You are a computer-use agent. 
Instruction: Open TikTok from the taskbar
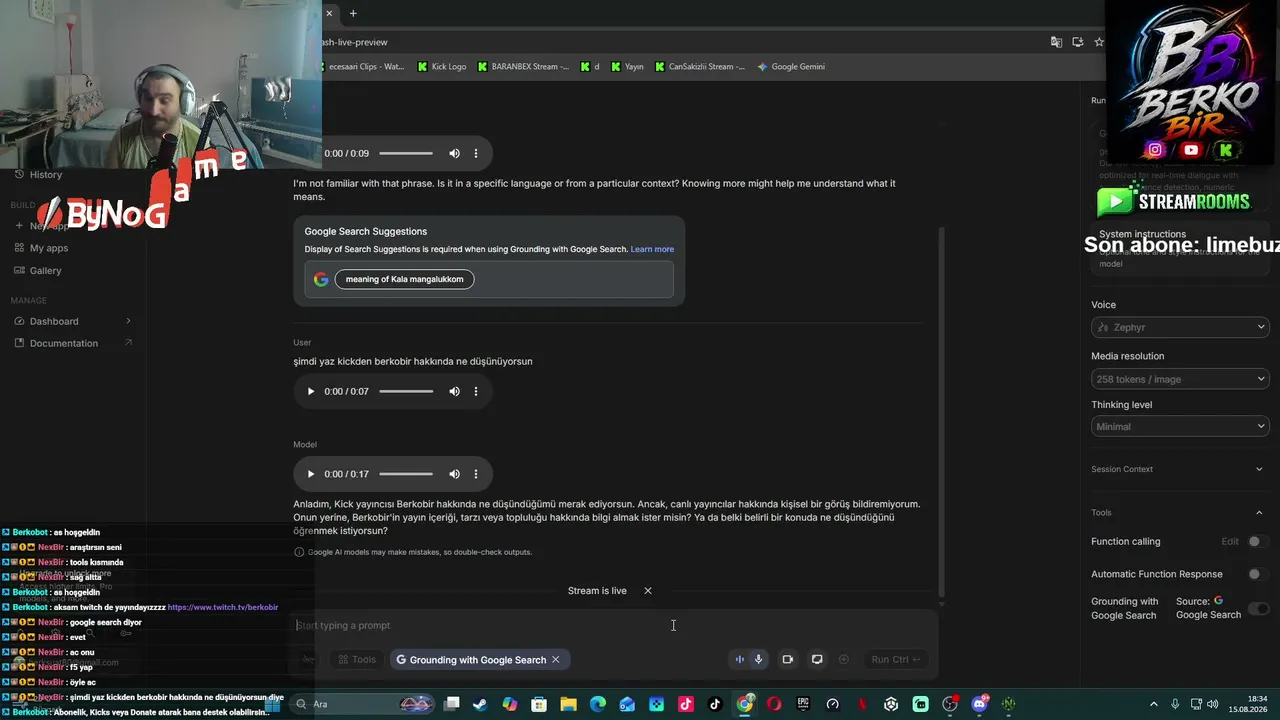pyautogui.click(x=715, y=704)
